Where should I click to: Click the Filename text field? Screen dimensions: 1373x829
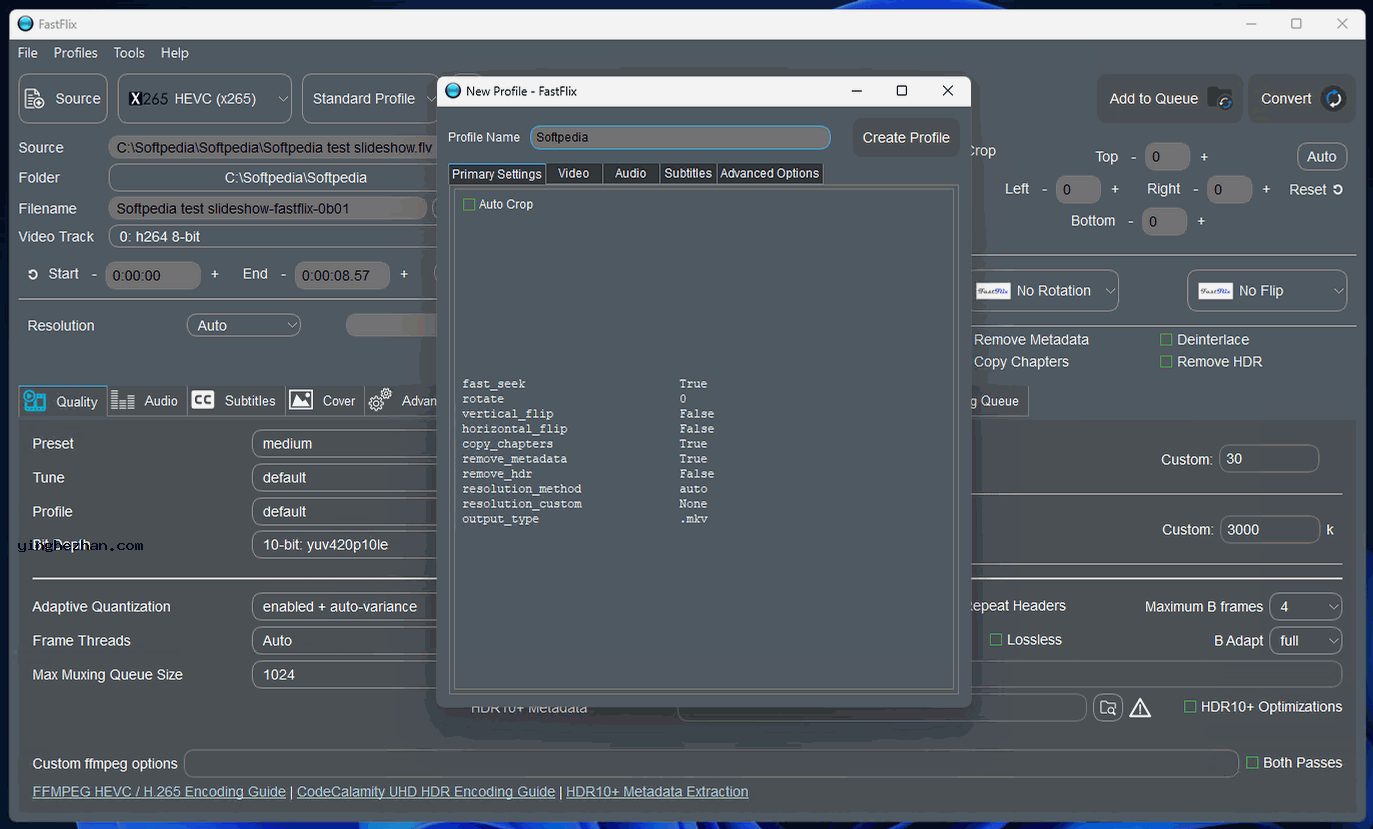pos(270,209)
